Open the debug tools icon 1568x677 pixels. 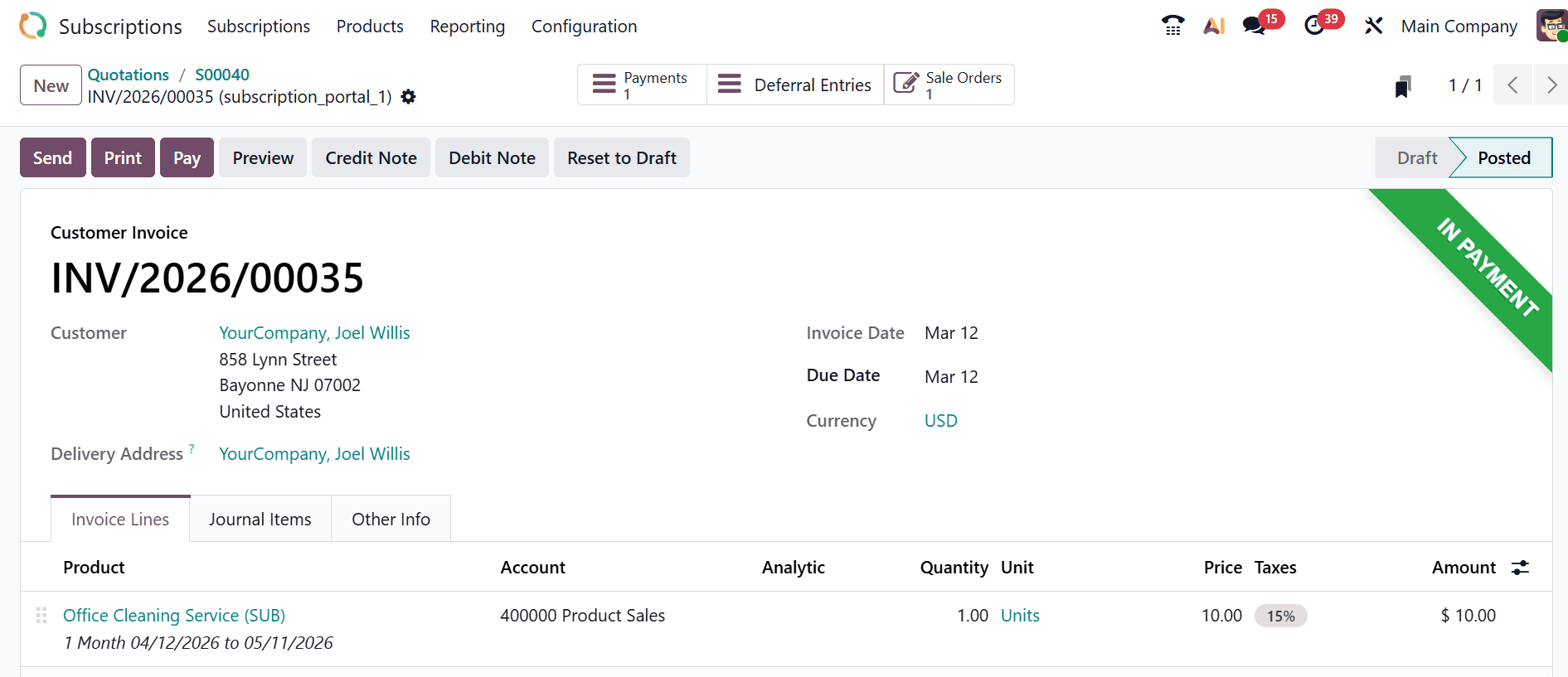click(x=1373, y=26)
